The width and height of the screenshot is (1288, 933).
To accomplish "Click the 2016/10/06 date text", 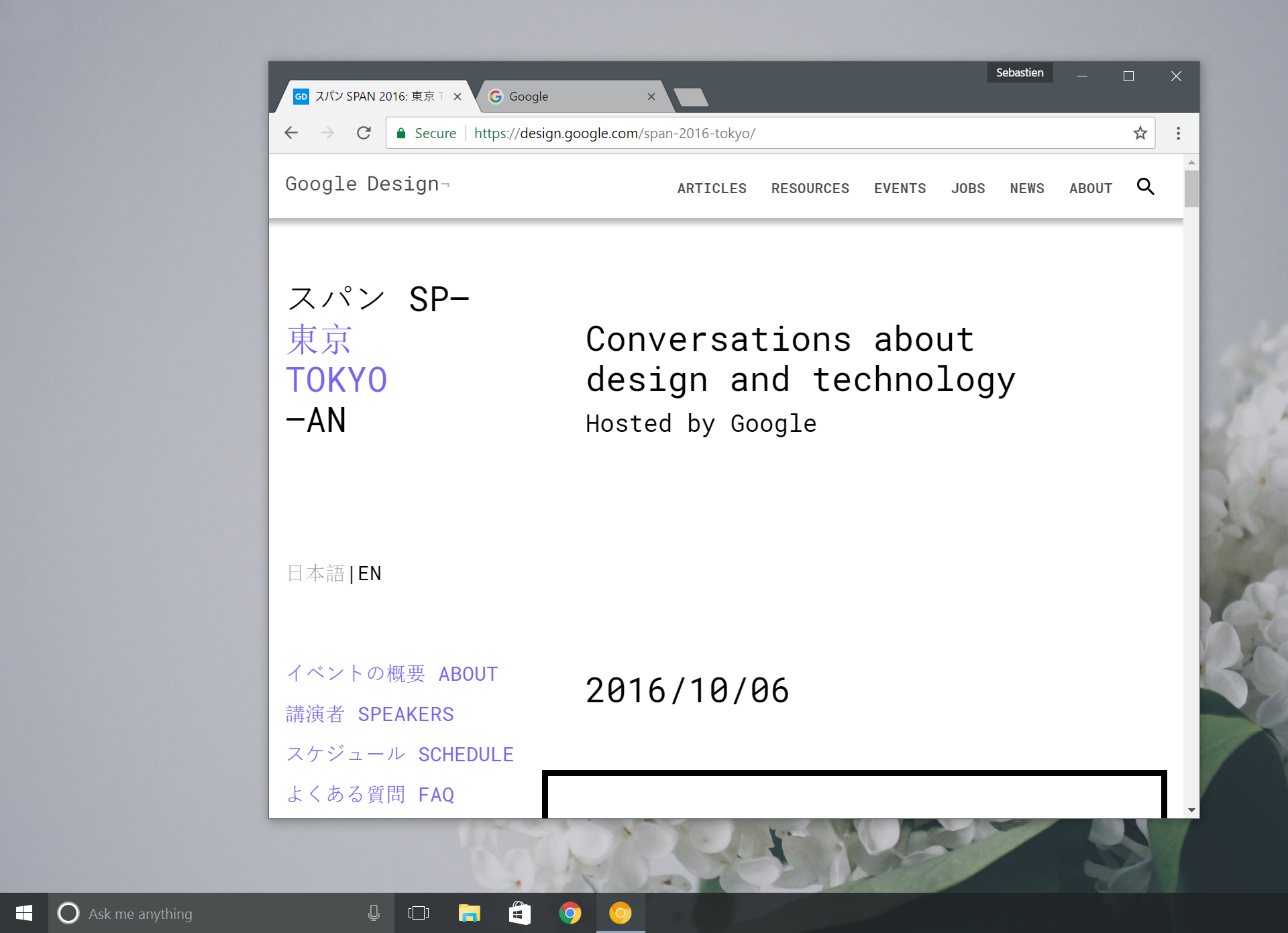I will (x=688, y=691).
